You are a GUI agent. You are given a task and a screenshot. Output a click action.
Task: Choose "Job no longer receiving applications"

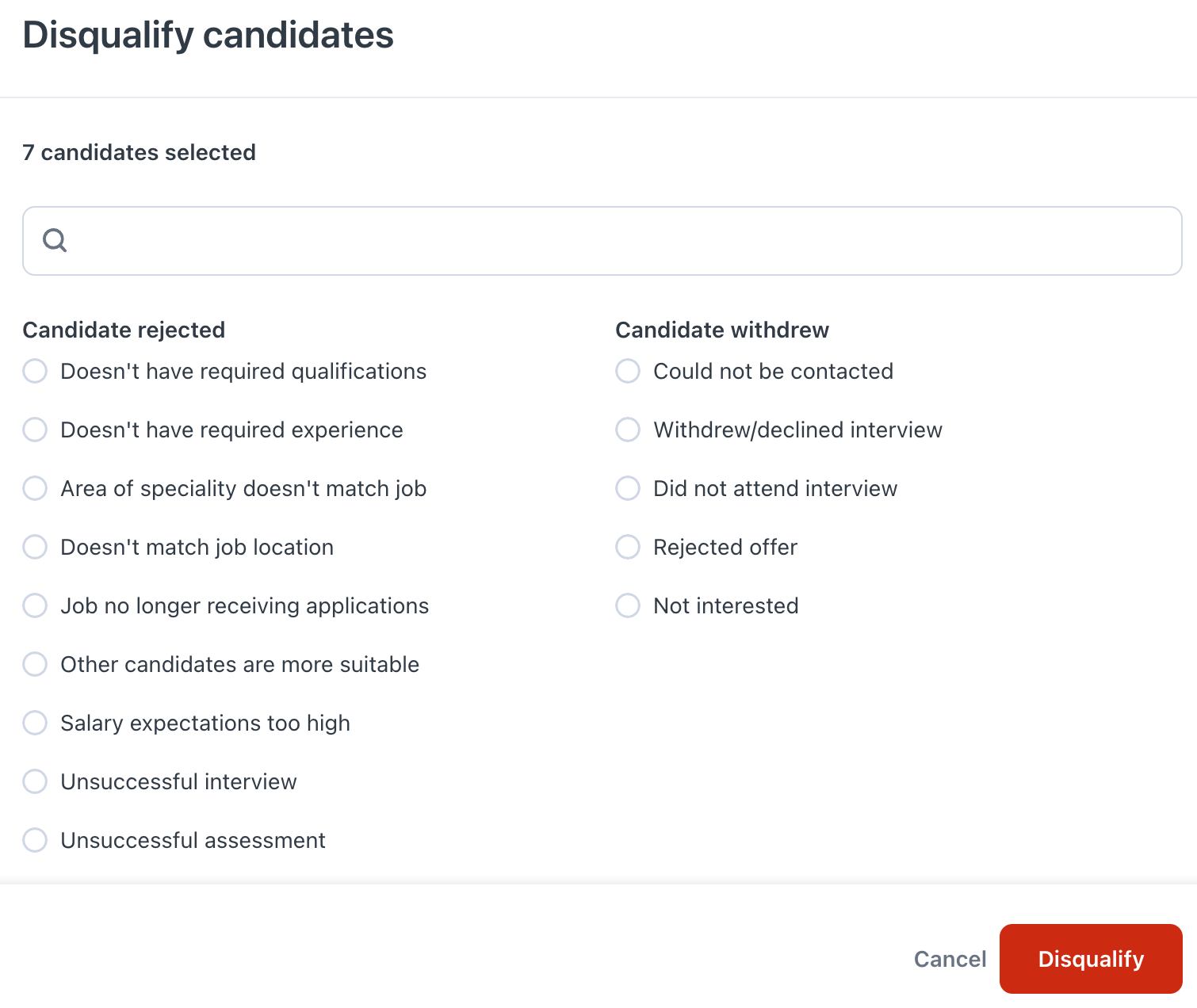point(35,605)
